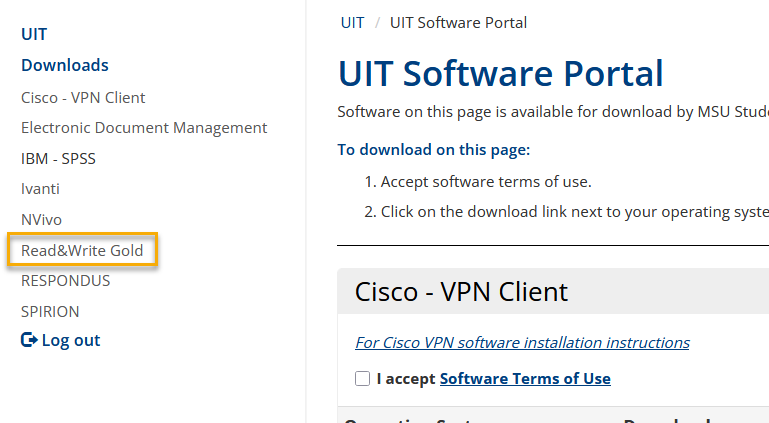Open the NVivo sidebar entry
This screenshot has width=769, height=423.
41,220
